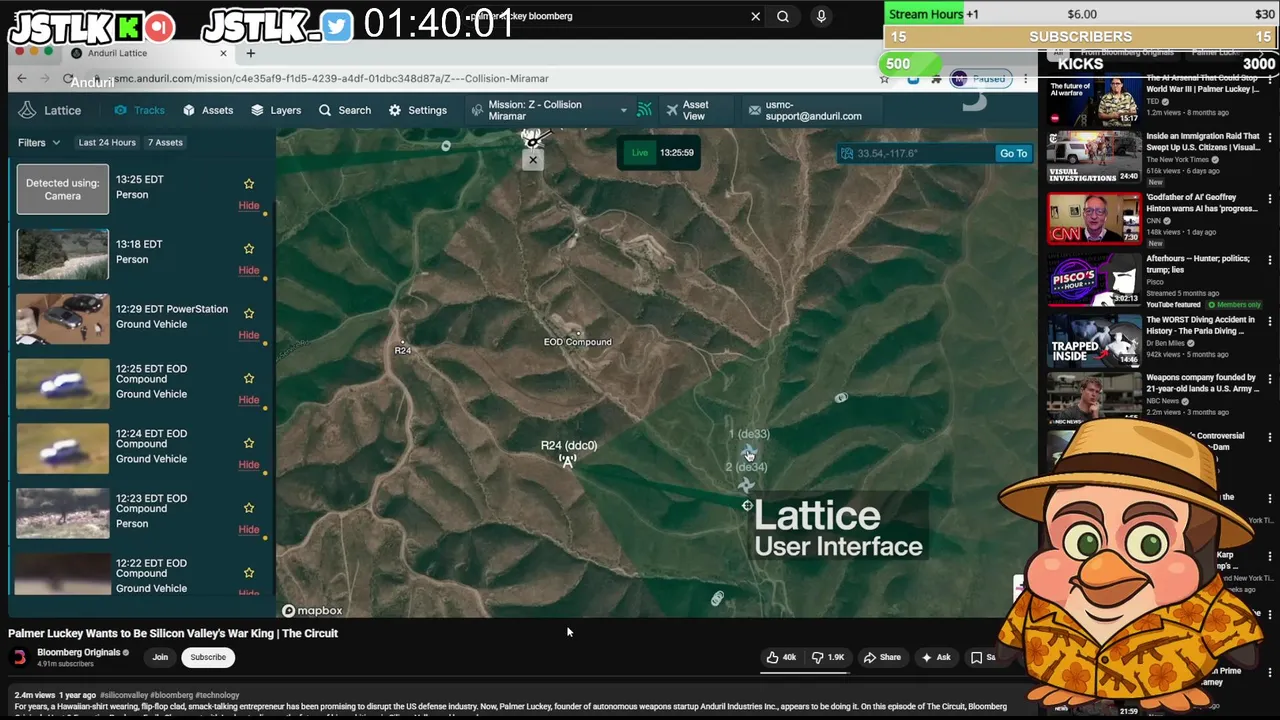
Task: Open options menu for Immigration Raid video
Action: click(x=1270, y=139)
